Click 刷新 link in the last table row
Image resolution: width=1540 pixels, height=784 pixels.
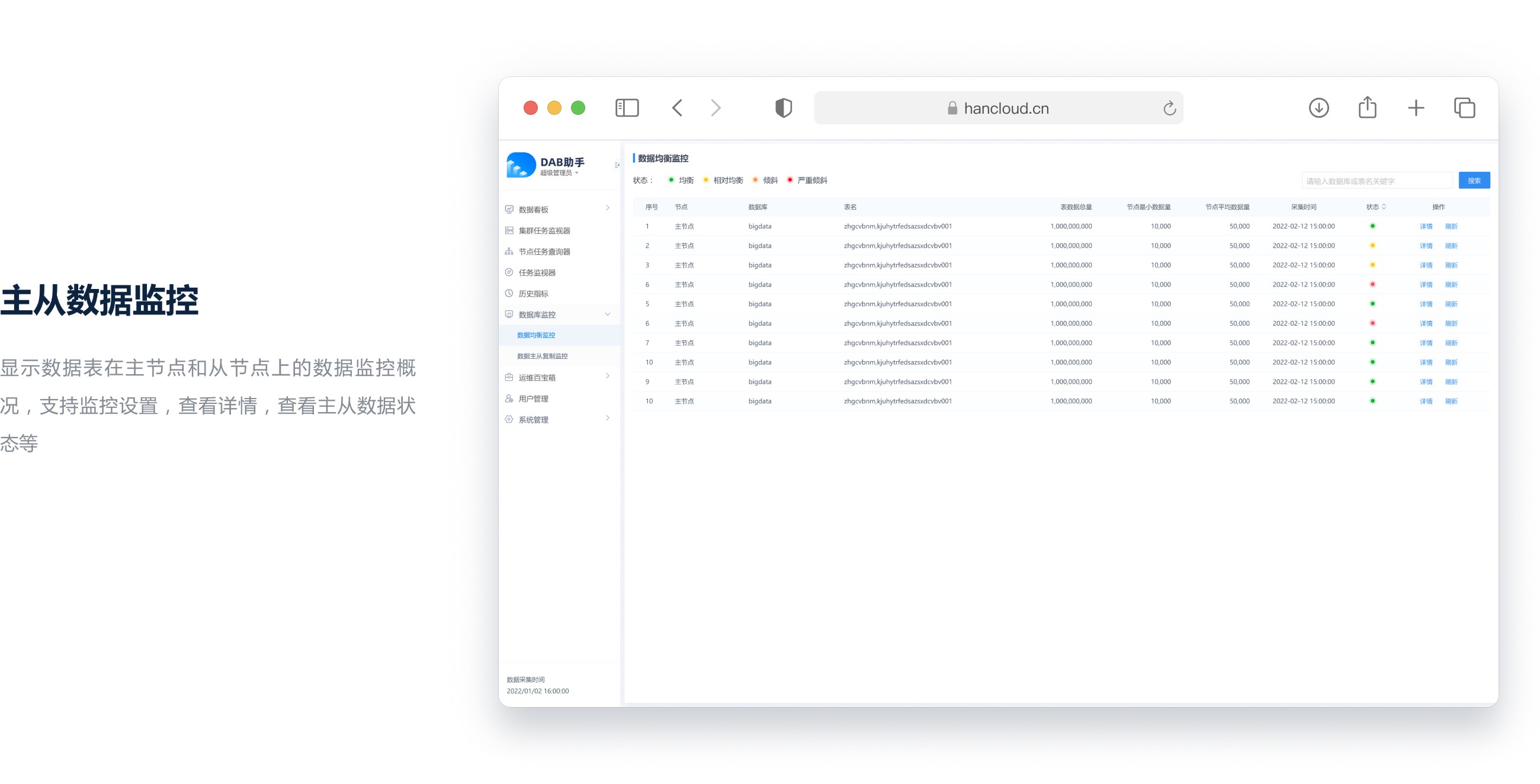click(1451, 401)
